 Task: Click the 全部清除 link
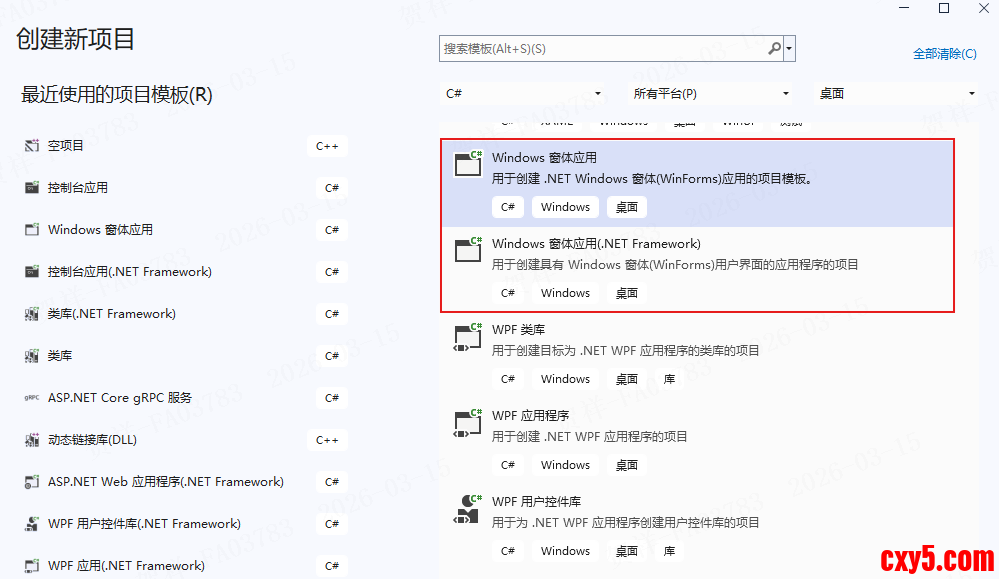point(944,54)
